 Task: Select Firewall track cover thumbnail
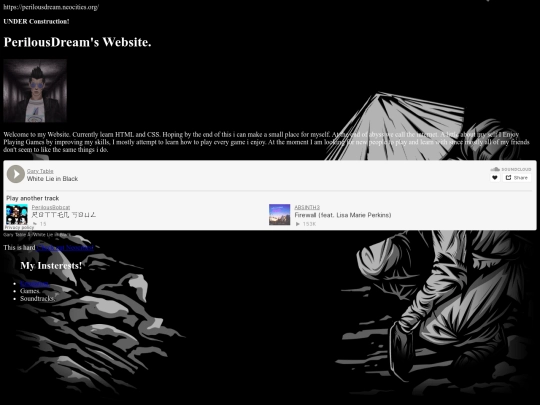(279, 215)
